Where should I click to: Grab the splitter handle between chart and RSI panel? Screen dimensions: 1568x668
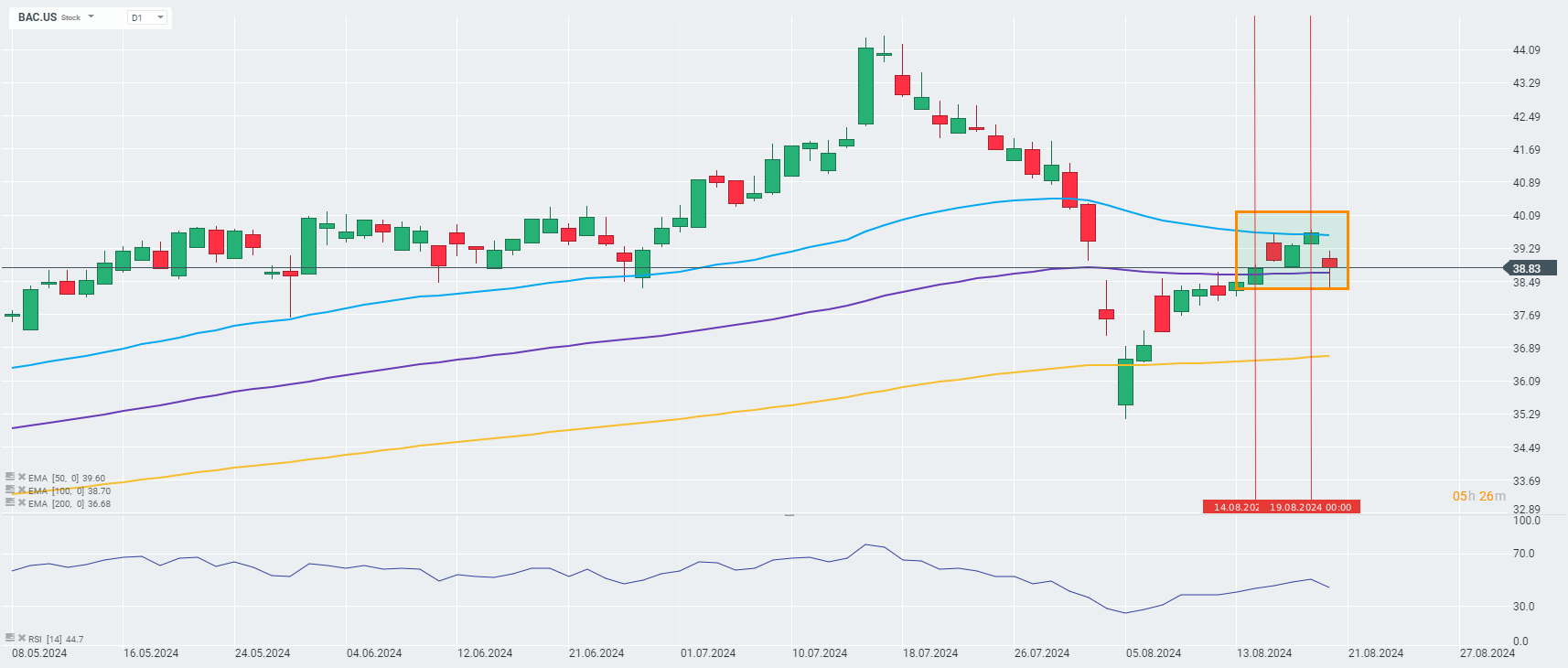(x=789, y=515)
